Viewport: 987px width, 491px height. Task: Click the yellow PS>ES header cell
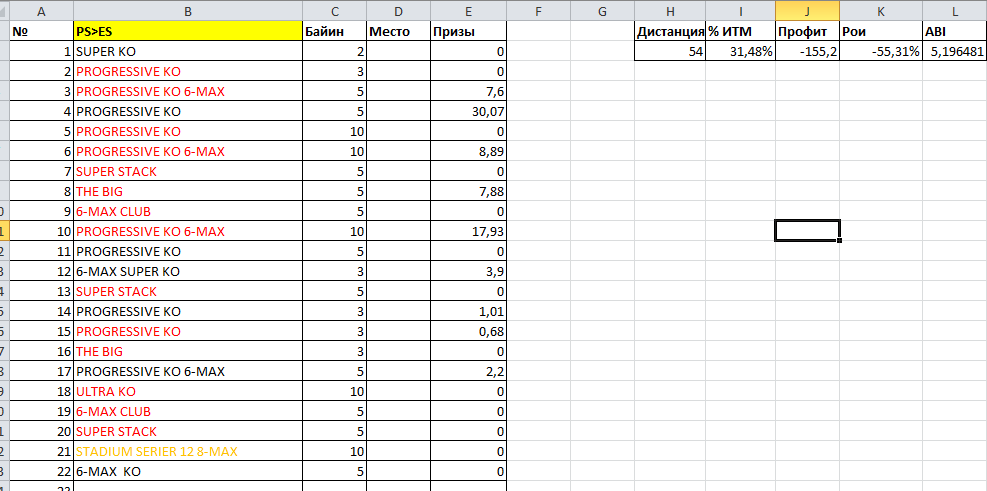tap(188, 31)
